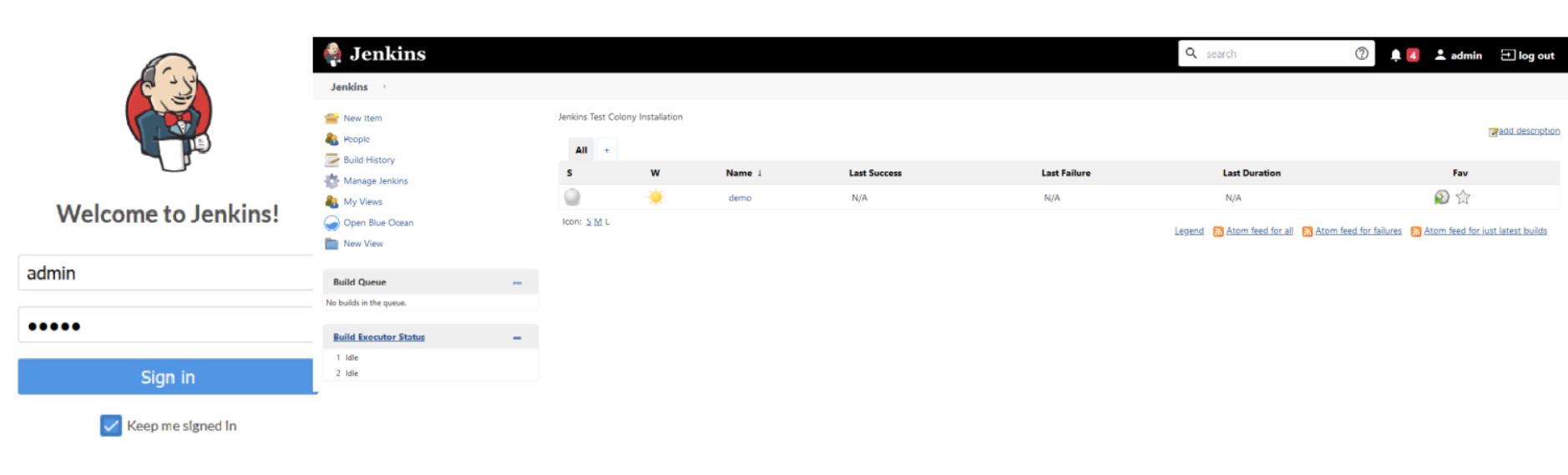This screenshot has height=475, width=1568.
Task: Click grey status ball for demo job
Action: pyautogui.click(x=572, y=197)
